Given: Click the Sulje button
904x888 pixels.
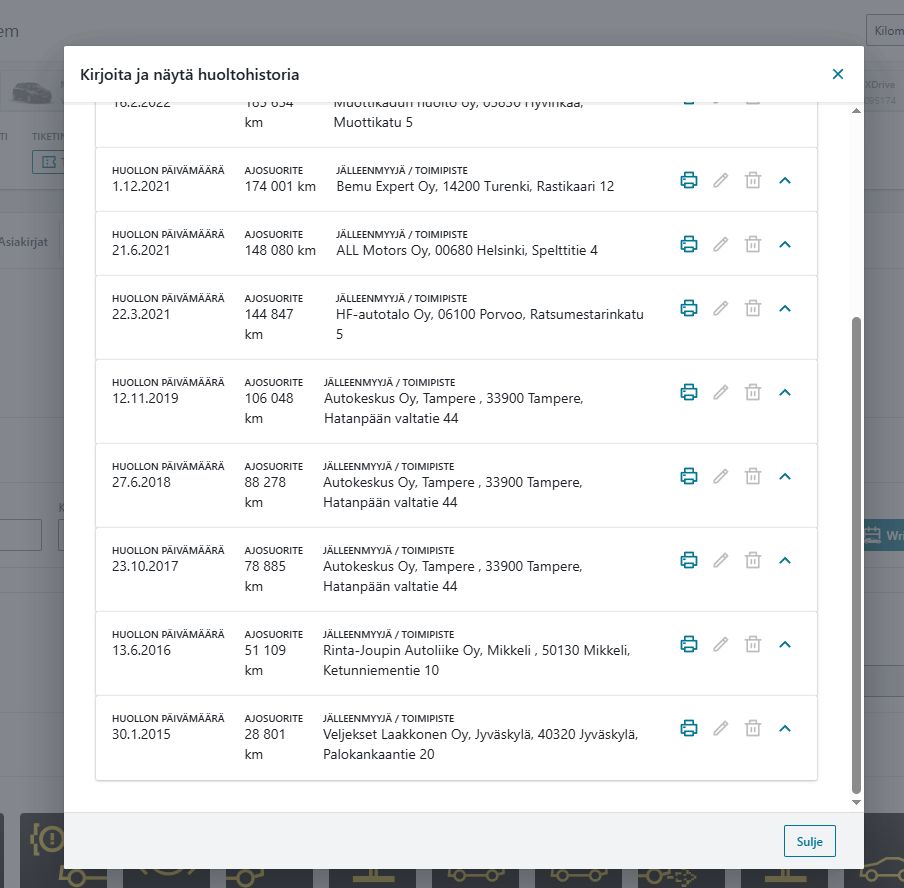Looking at the screenshot, I should point(809,841).
